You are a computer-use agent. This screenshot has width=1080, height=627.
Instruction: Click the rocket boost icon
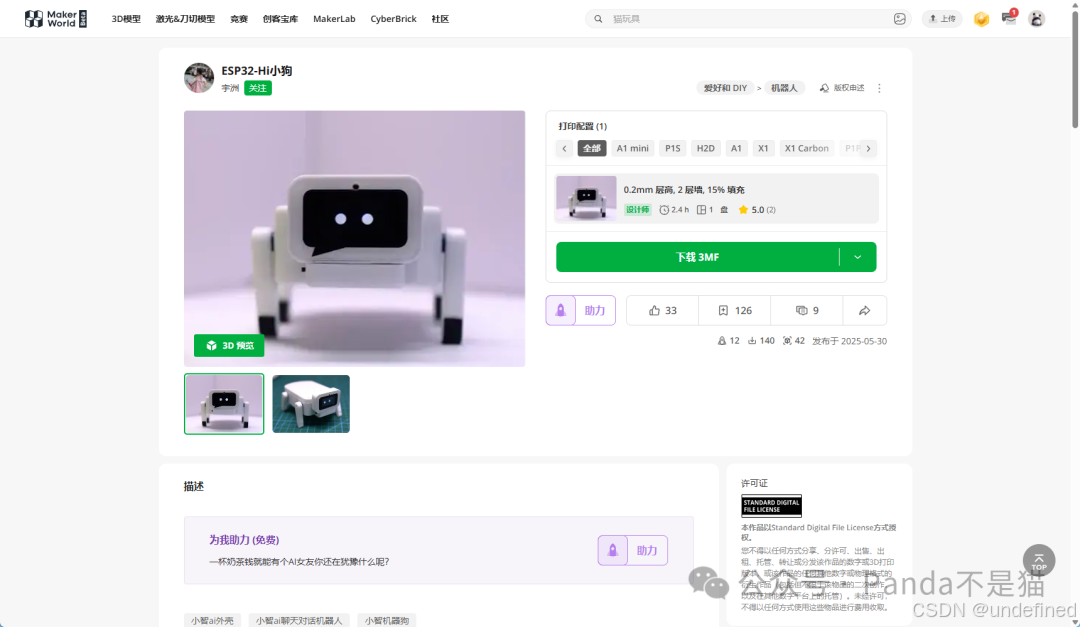pos(561,310)
